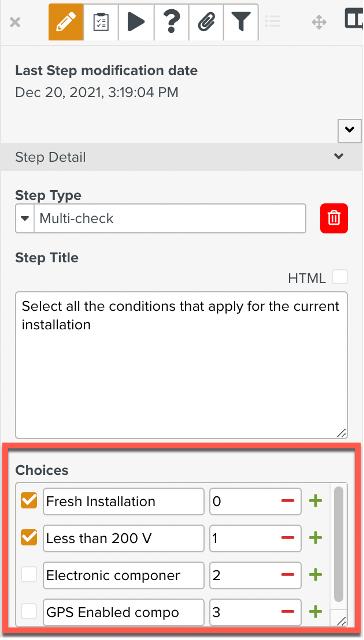The image size is (364, 640).
Task: Open the clipboard checklist tab icon
Action: click(x=101, y=22)
